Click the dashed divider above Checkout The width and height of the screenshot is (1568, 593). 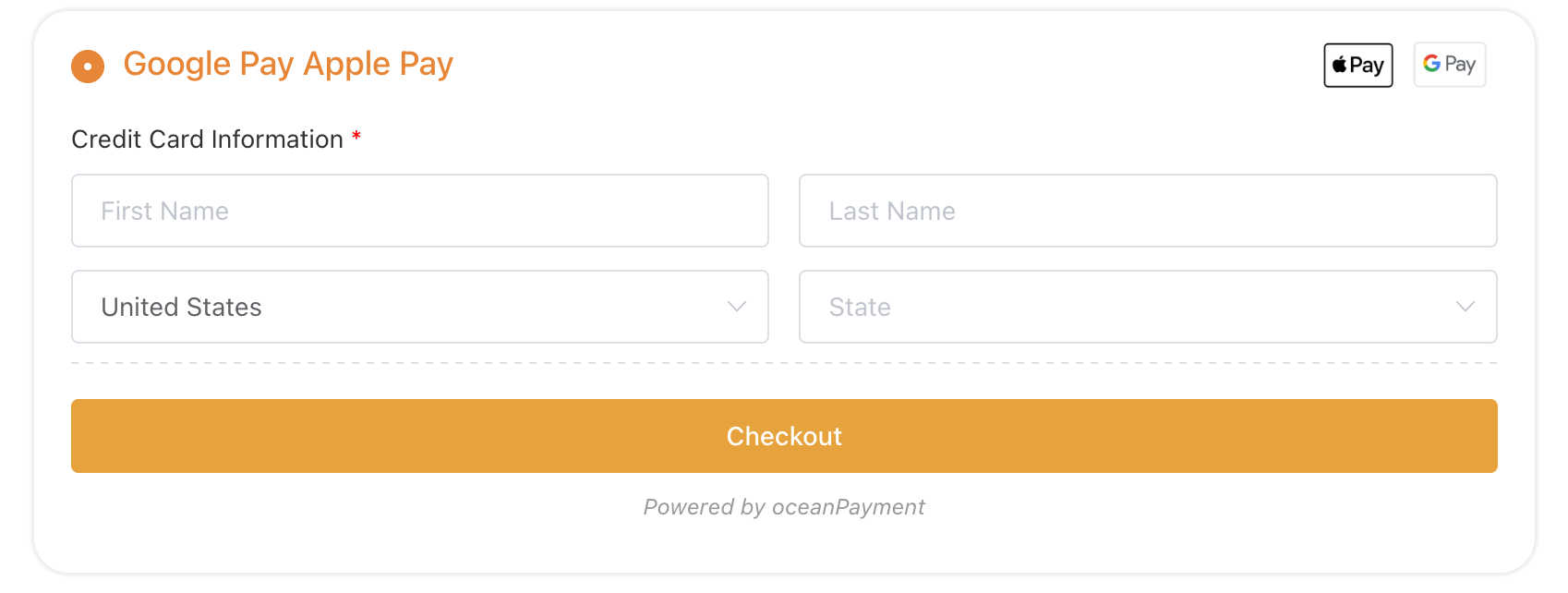click(x=783, y=363)
